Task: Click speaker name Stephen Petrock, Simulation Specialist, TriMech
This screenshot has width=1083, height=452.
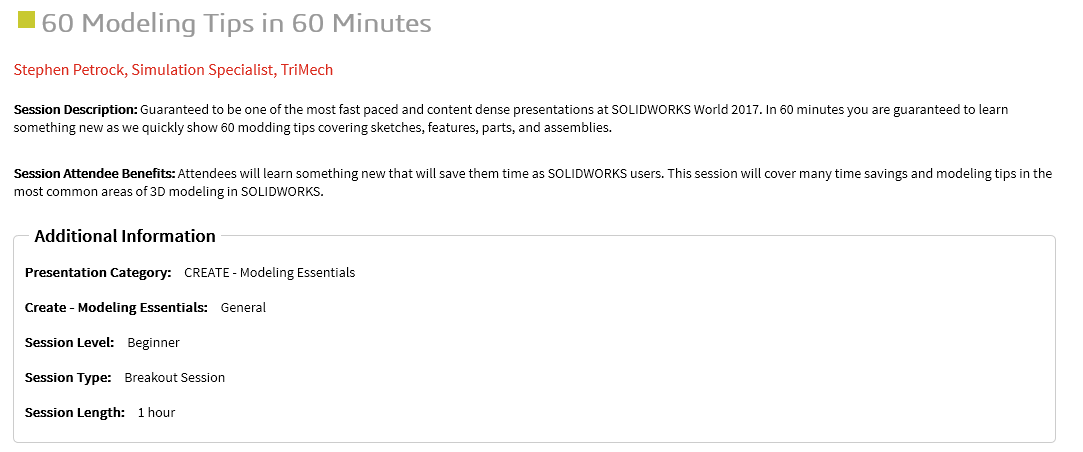Action: 173,70
